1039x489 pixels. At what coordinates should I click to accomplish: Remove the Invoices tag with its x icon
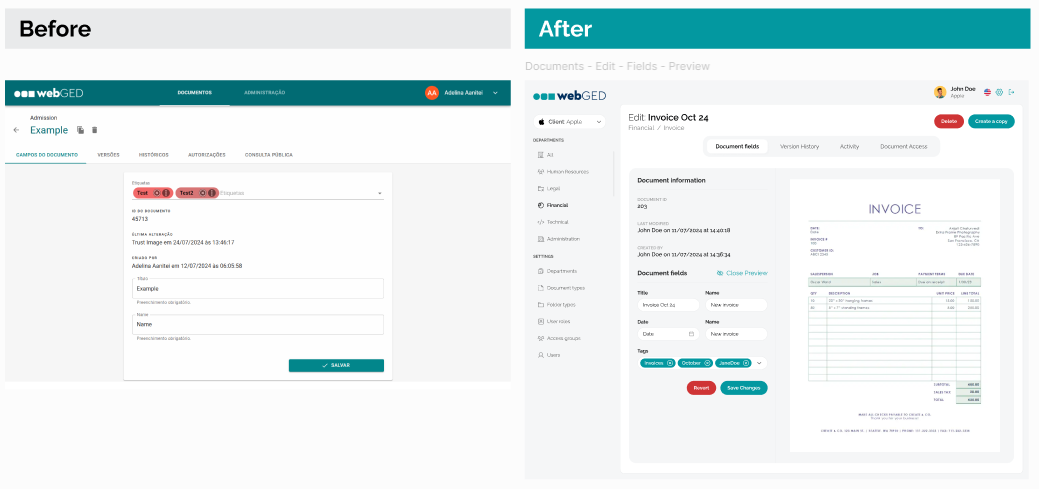(x=670, y=363)
